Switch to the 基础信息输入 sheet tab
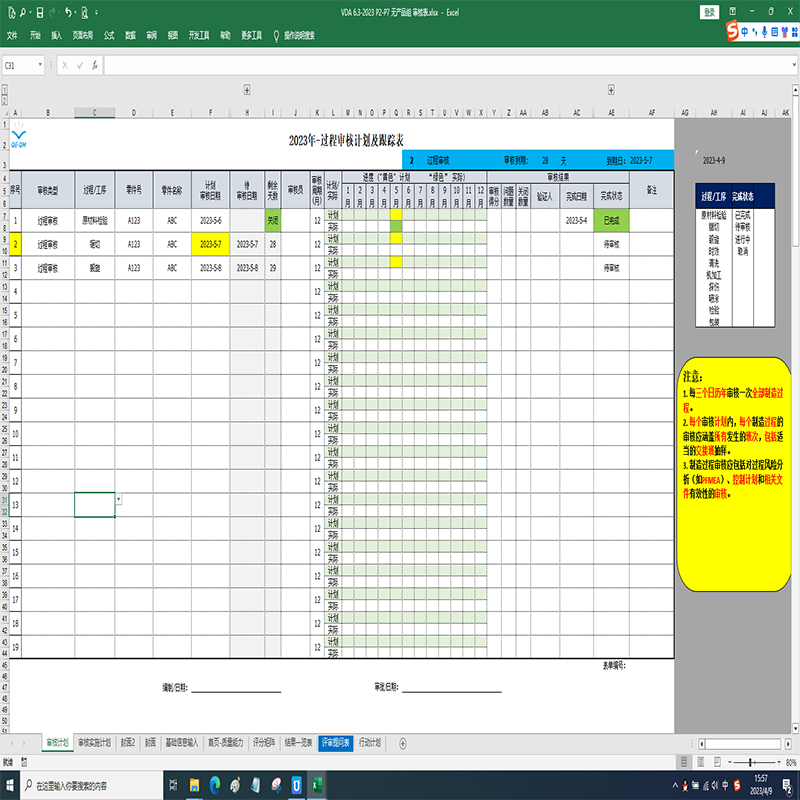The height and width of the screenshot is (800, 800). (x=181, y=742)
